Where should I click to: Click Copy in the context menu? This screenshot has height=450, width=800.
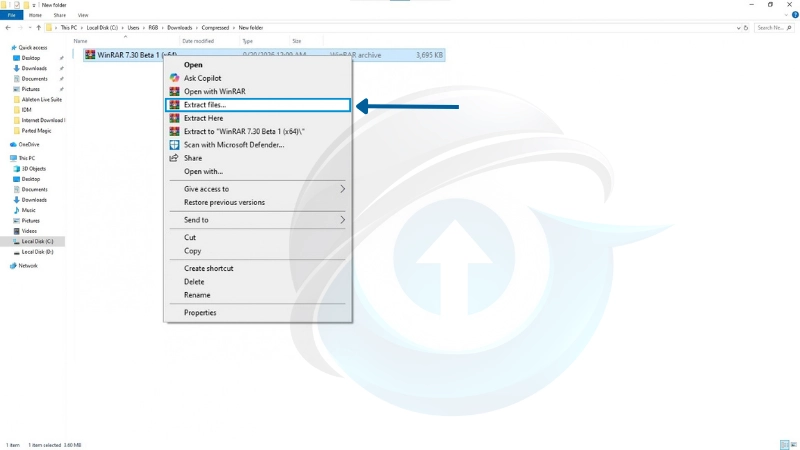pos(258,251)
